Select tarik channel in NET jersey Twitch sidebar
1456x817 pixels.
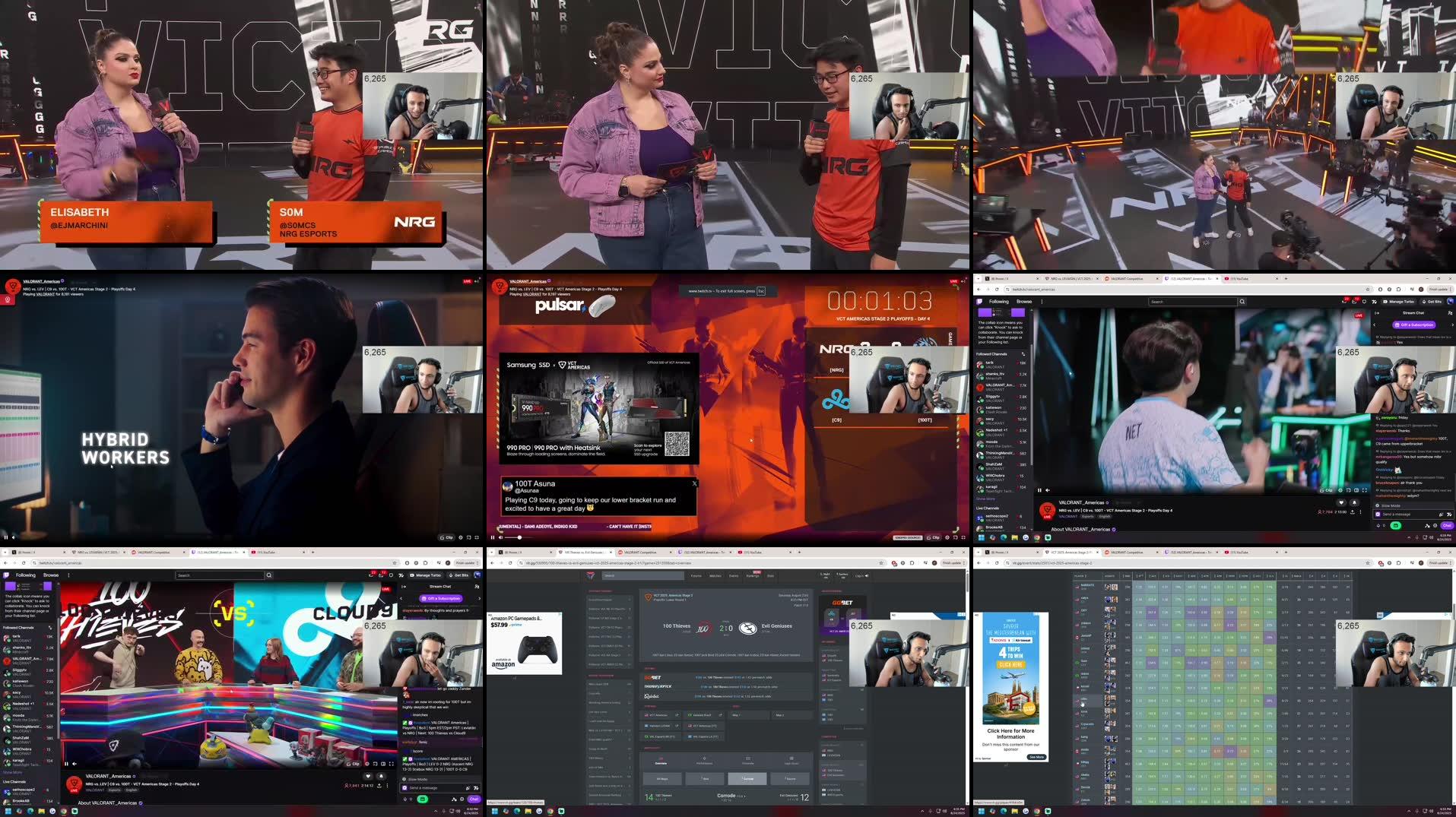[x=1001, y=365]
